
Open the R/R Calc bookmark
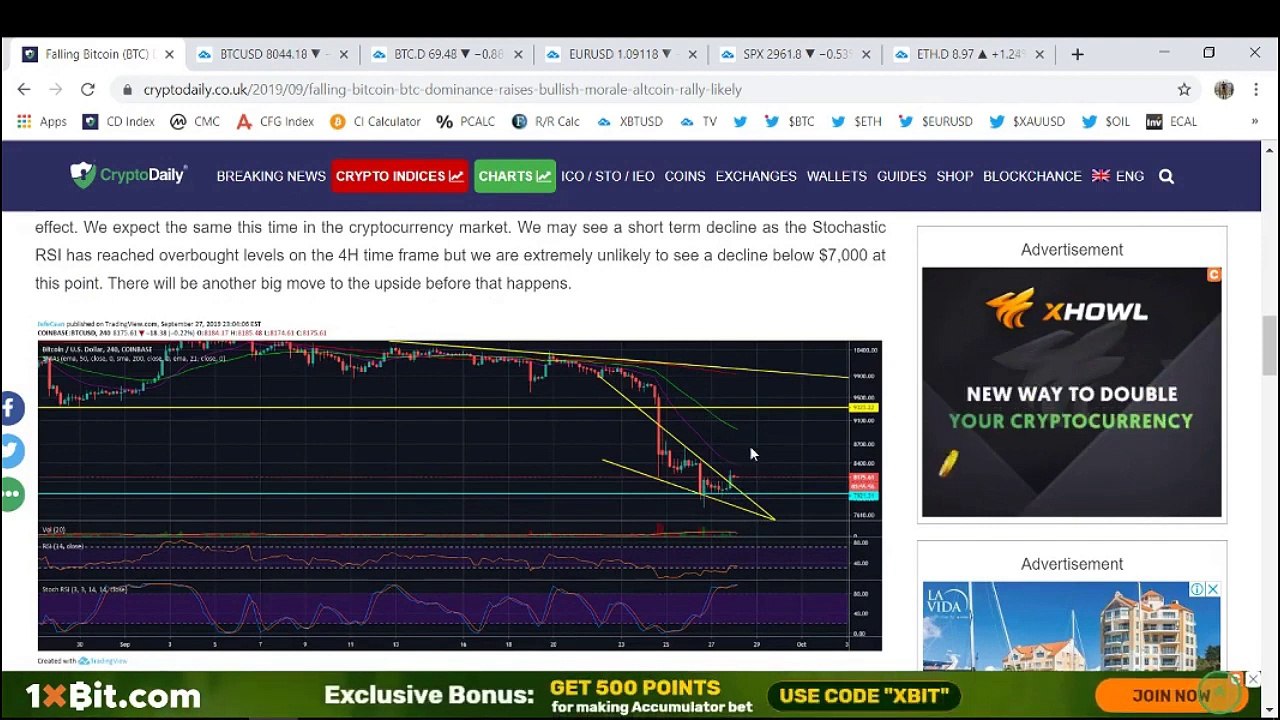(546, 122)
